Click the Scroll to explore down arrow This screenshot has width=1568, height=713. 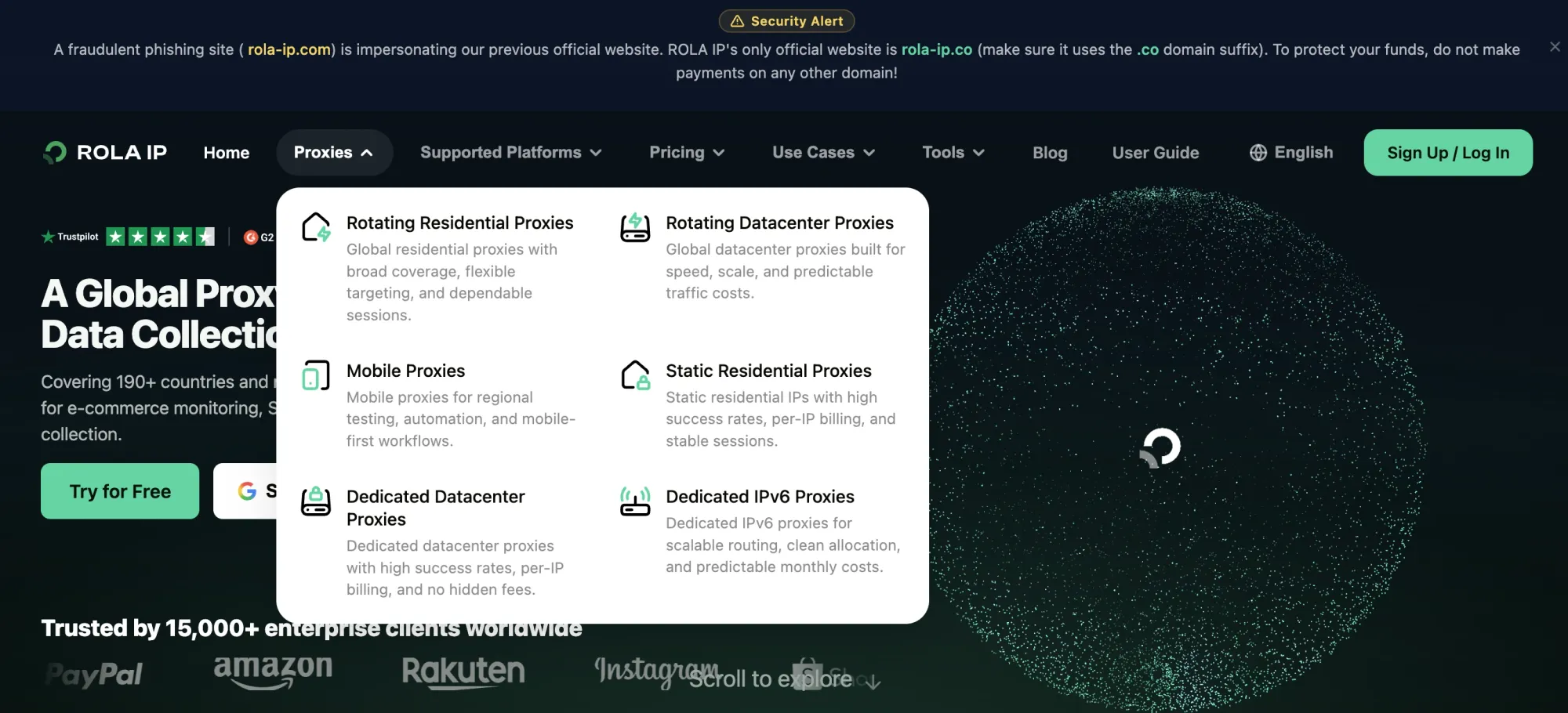[x=873, y=682]
